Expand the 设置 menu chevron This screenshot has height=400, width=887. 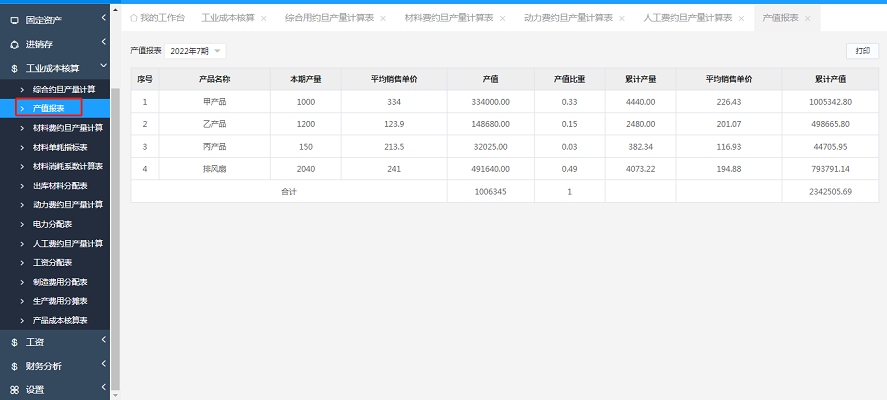click(104, 387)
